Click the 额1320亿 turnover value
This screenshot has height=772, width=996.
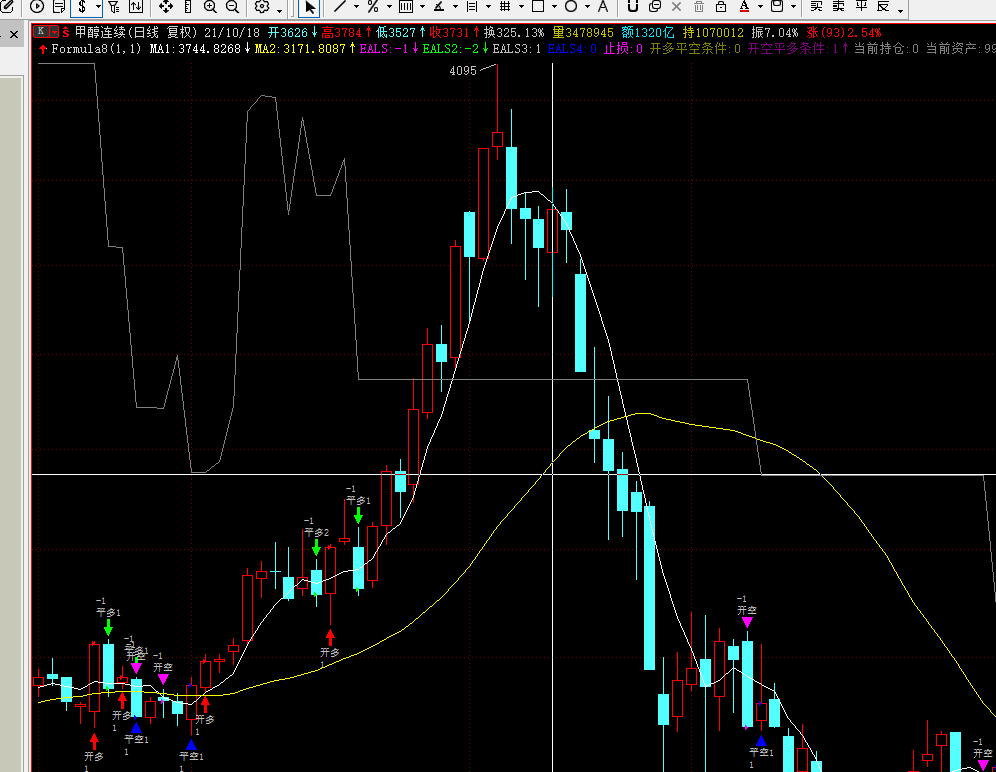pos(648,32)
